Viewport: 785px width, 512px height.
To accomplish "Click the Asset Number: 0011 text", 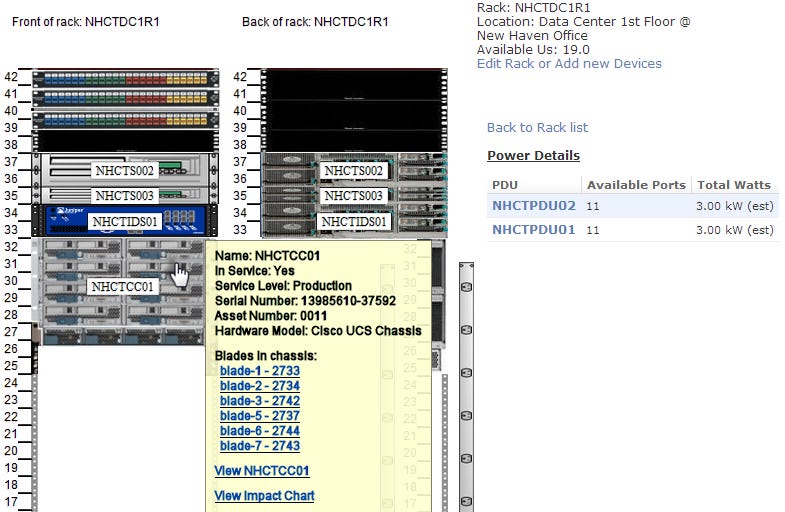I will (271, 316).
